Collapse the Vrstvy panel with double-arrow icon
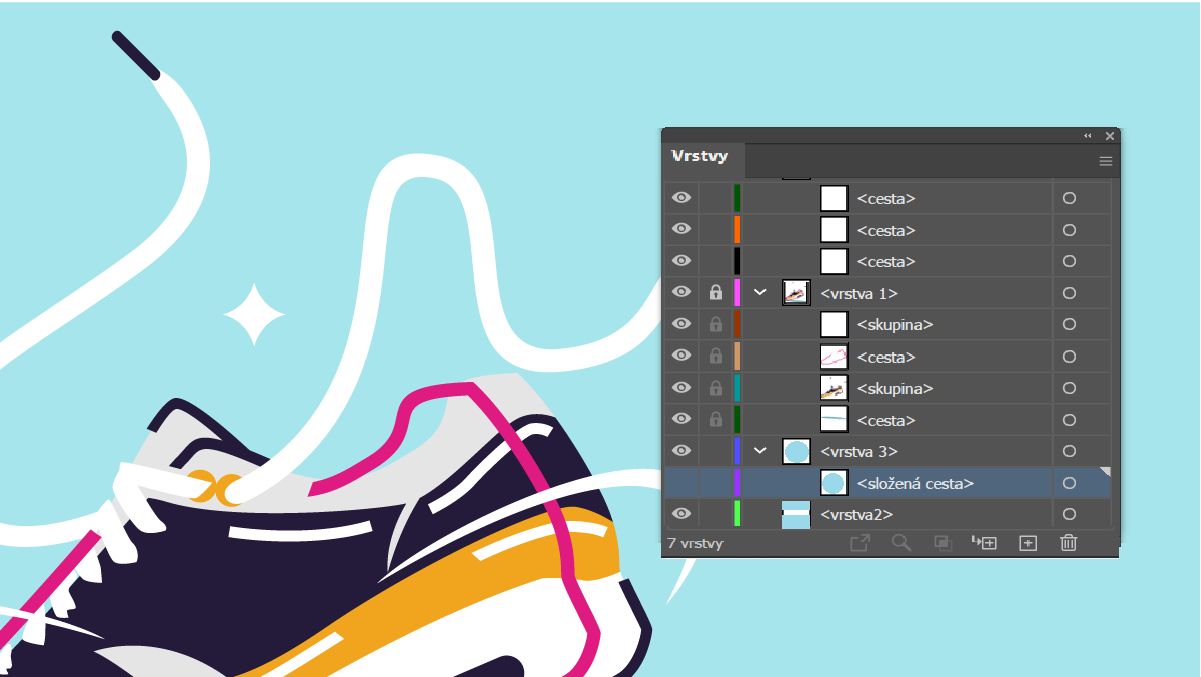Viewport: 1201px width, 677px height. (x=1088, y=135)
